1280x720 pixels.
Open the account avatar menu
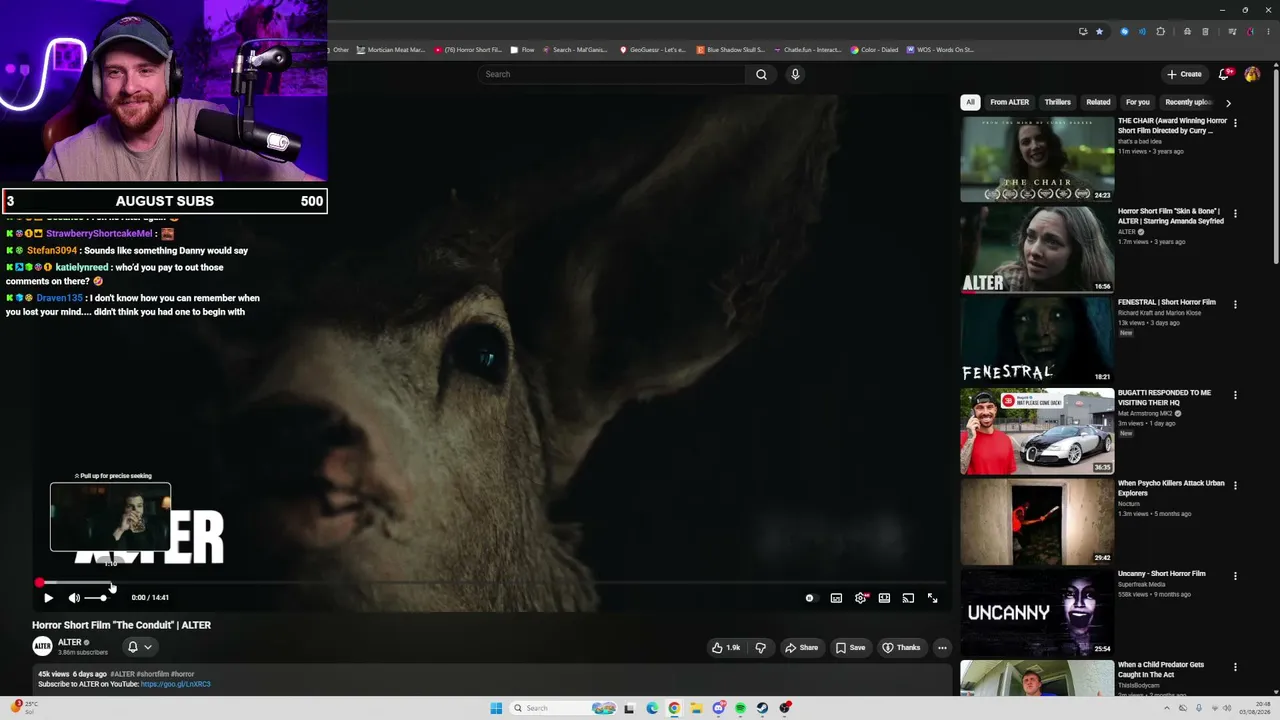(1252, 74)
